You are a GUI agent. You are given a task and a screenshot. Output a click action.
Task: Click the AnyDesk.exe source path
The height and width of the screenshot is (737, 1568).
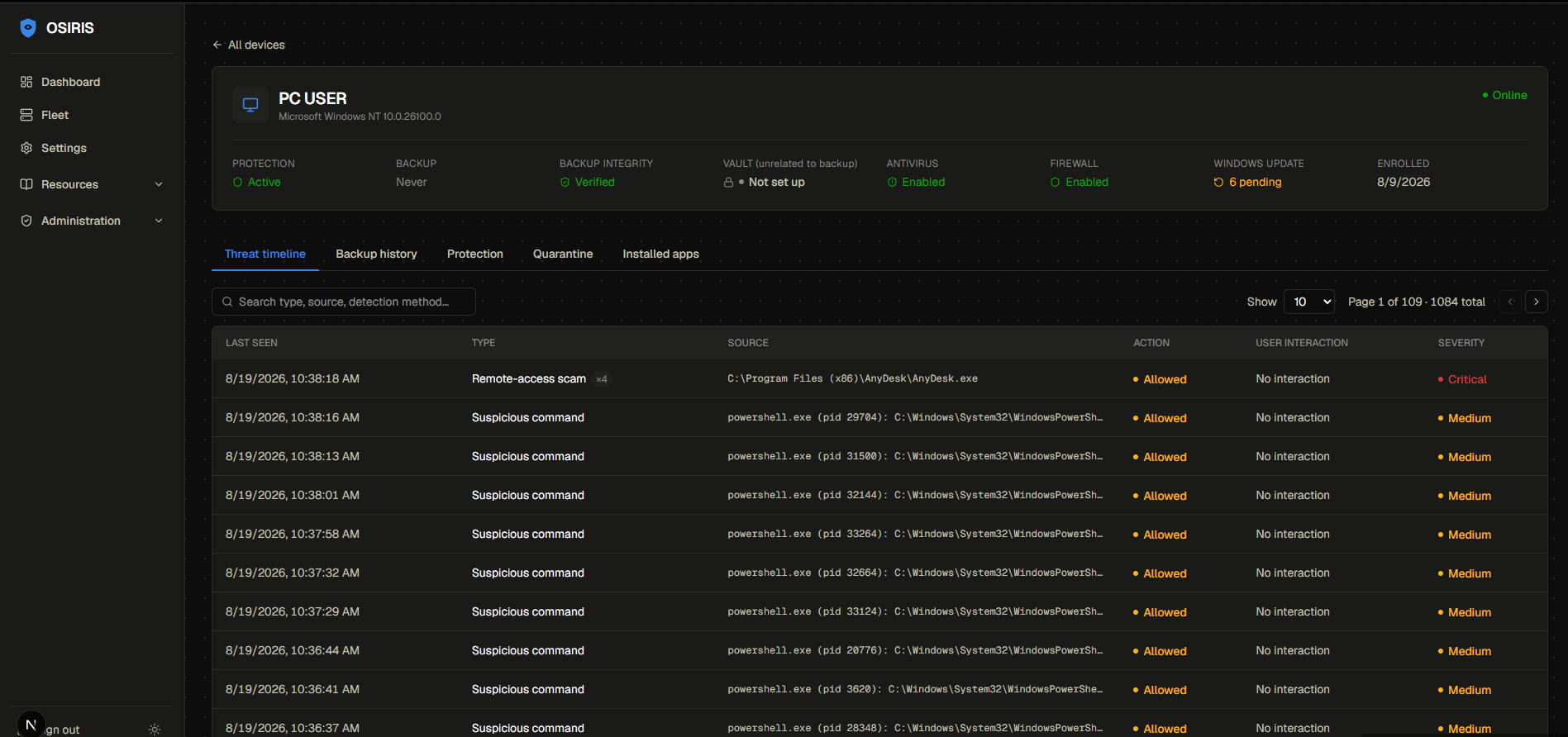click(852, 378)
